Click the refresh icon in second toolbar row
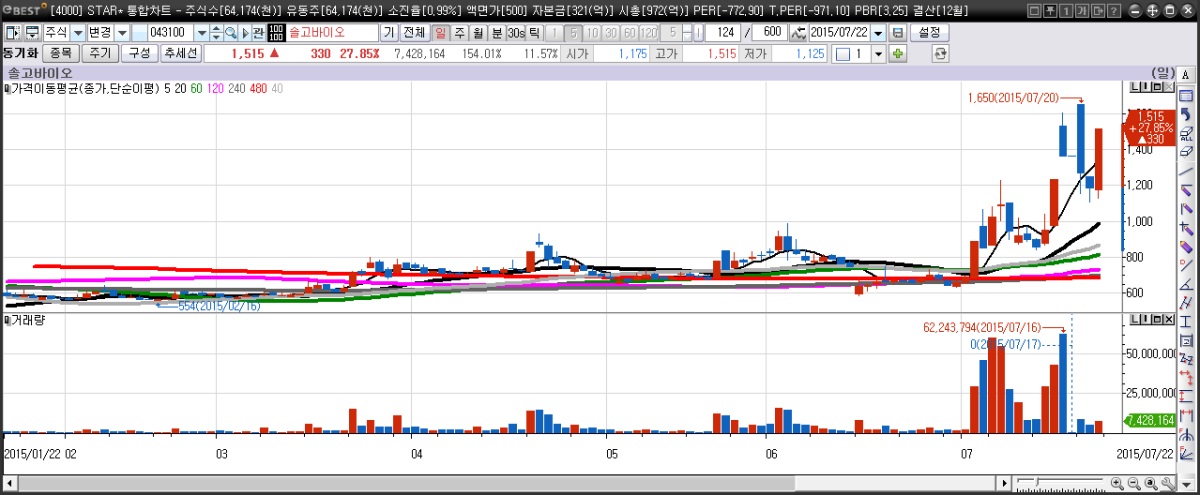Screen dimensions: 1200x495 [x=940, y=53]
